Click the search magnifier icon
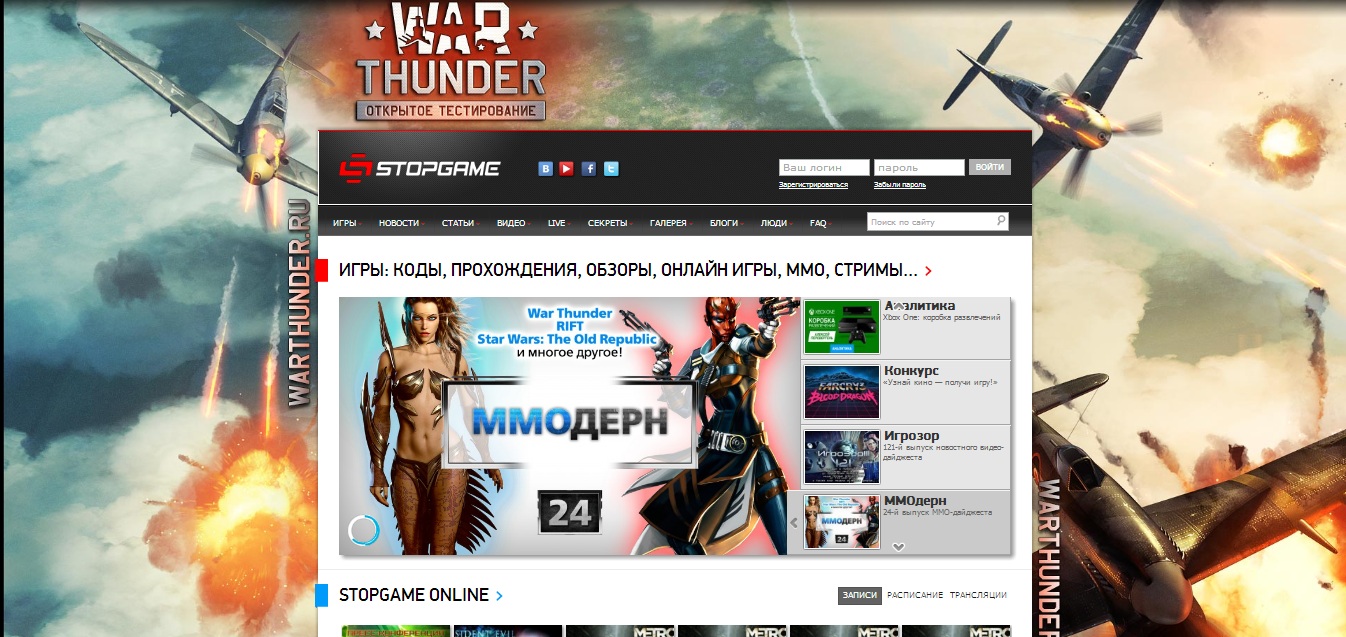Image resolution: width=1346 pixels, height=637 pixels. (x=1000, y=221)
